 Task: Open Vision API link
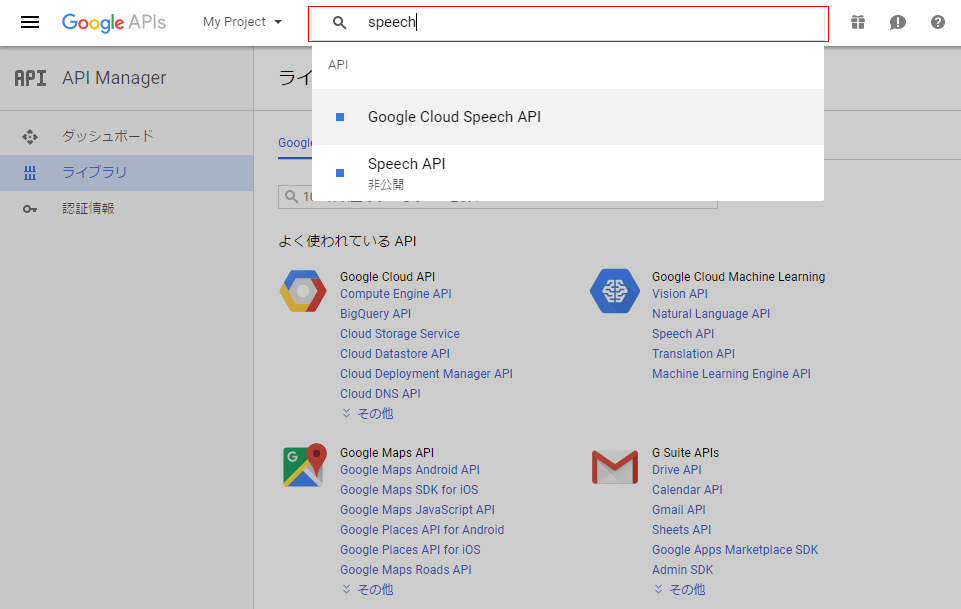coord(680,294)
